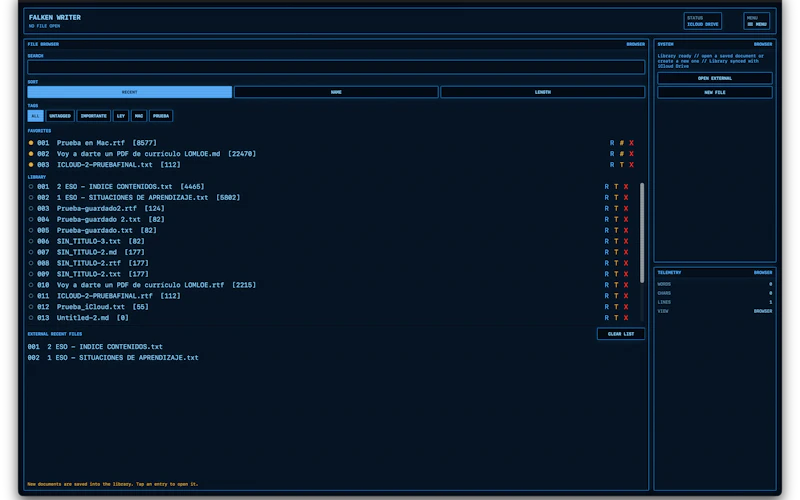Open the MENU dropdown in header
This screenshot has height=500, width=800.
757,21
